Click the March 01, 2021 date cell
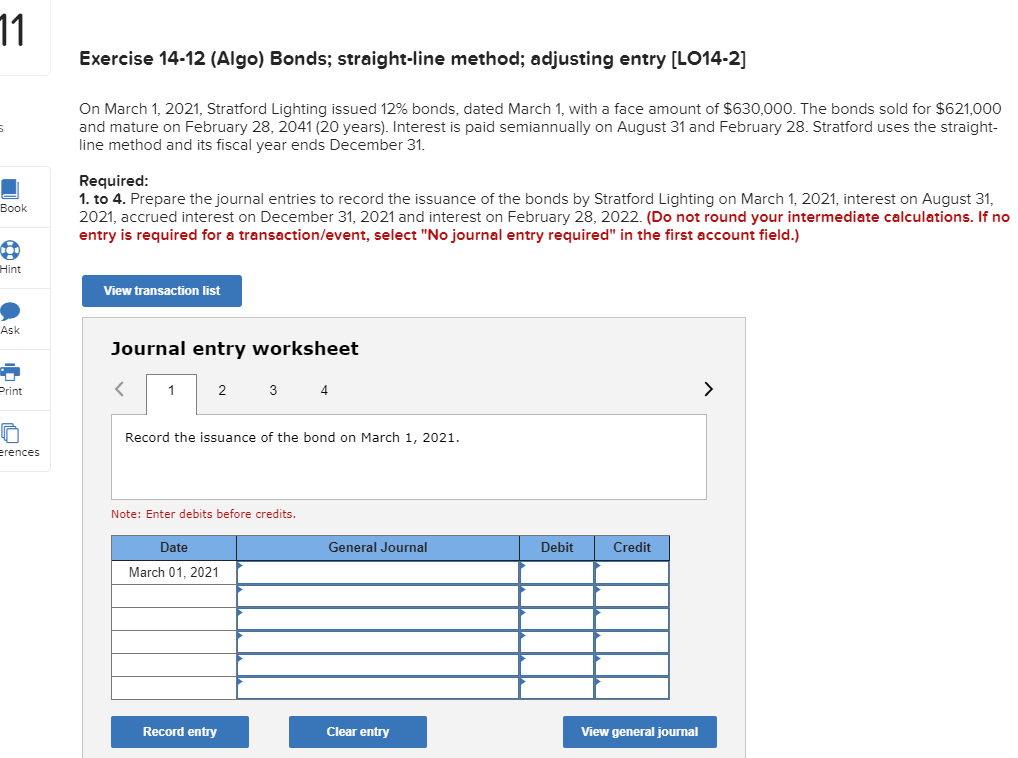 [x=173, y=572]
